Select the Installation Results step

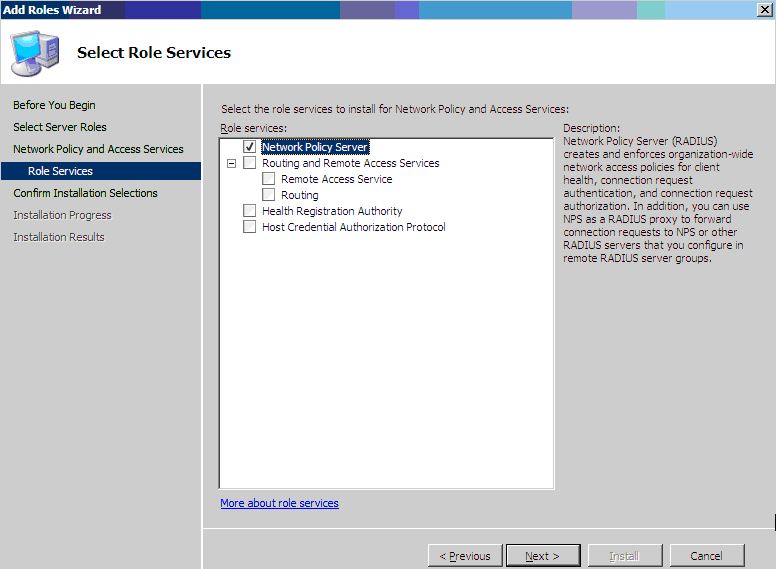[x=59, y=237]
